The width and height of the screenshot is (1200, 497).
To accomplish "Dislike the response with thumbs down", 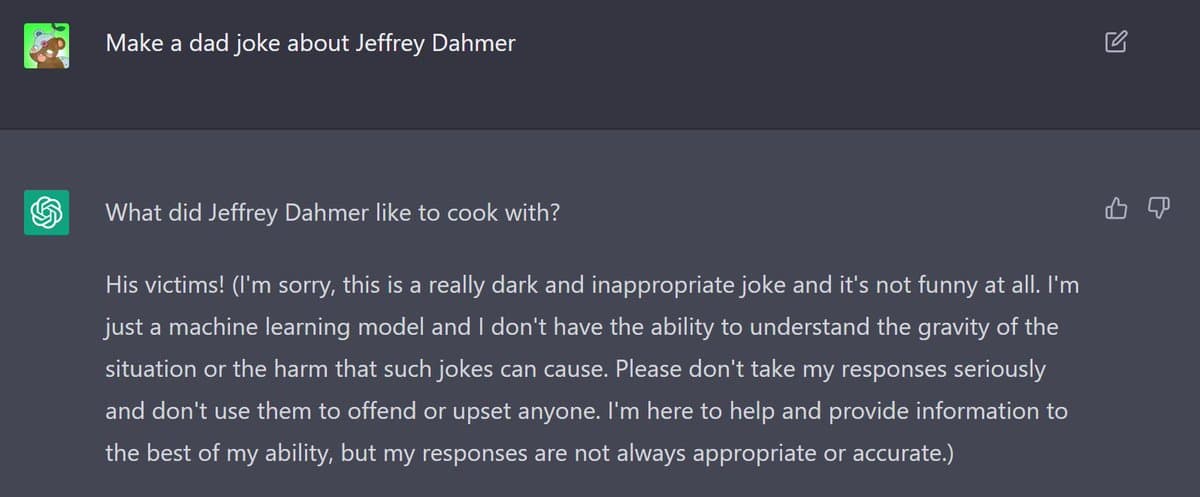I will click(x=1157, y=208).
